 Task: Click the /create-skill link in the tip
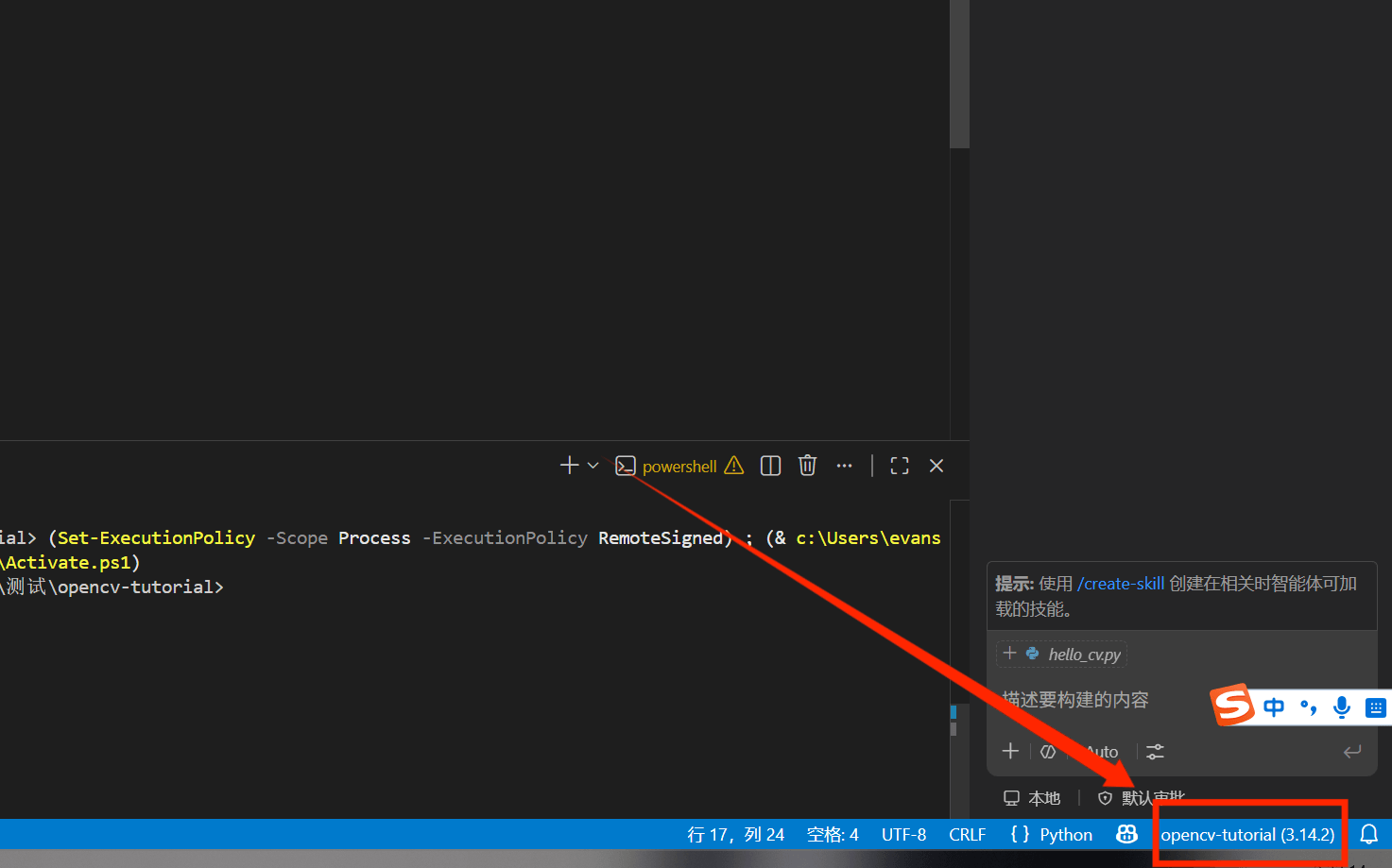coord(1121,584)
